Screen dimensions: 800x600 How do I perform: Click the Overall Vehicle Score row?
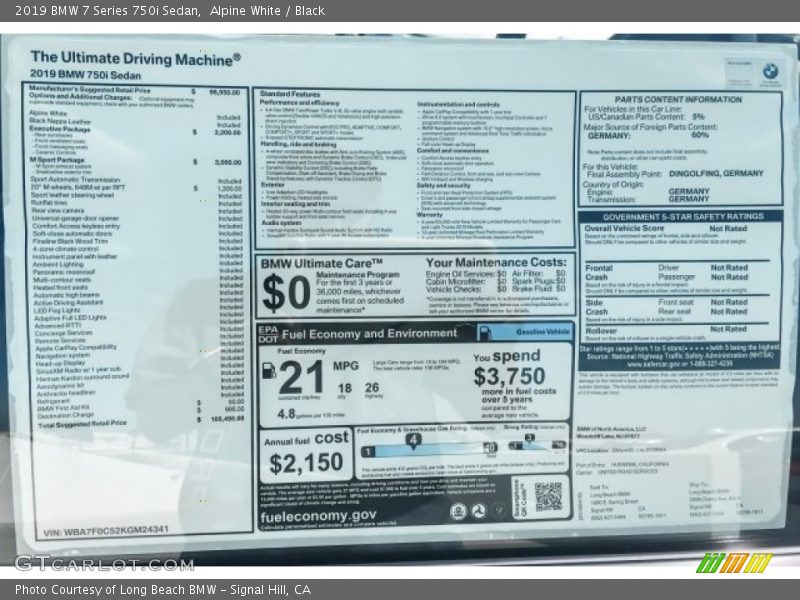point(666,229)
